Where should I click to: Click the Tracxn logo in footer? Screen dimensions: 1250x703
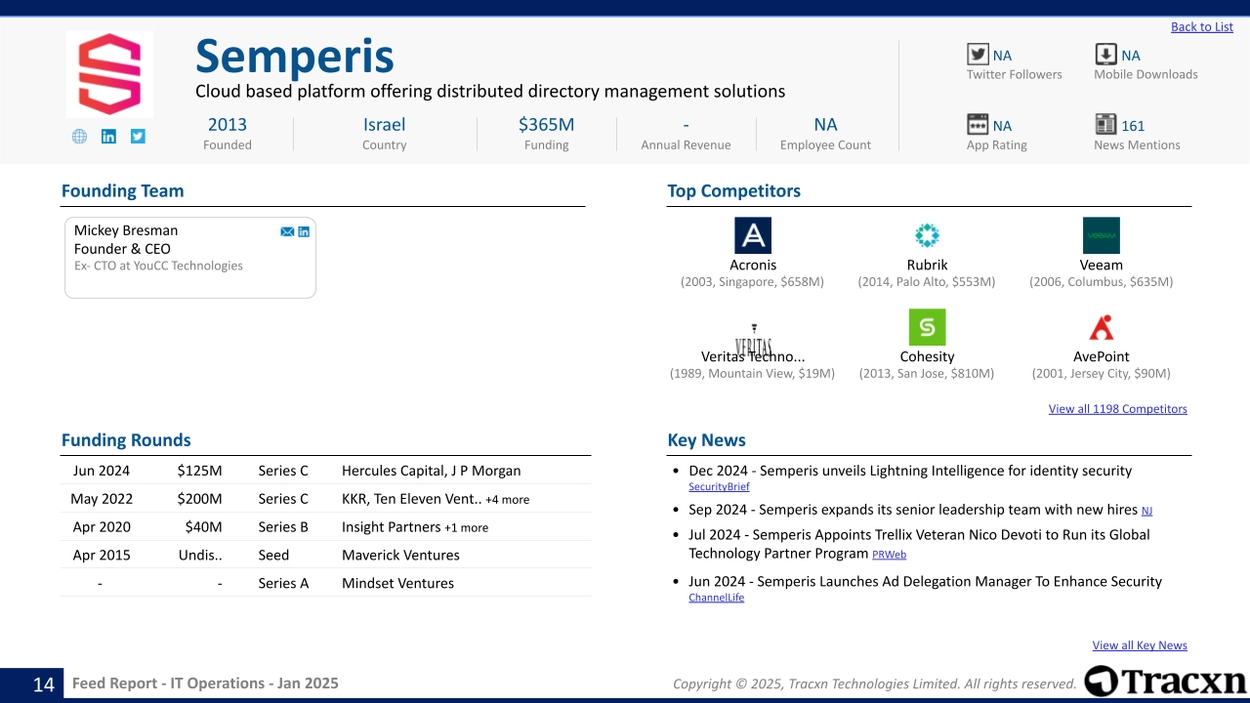[1166, 681]
